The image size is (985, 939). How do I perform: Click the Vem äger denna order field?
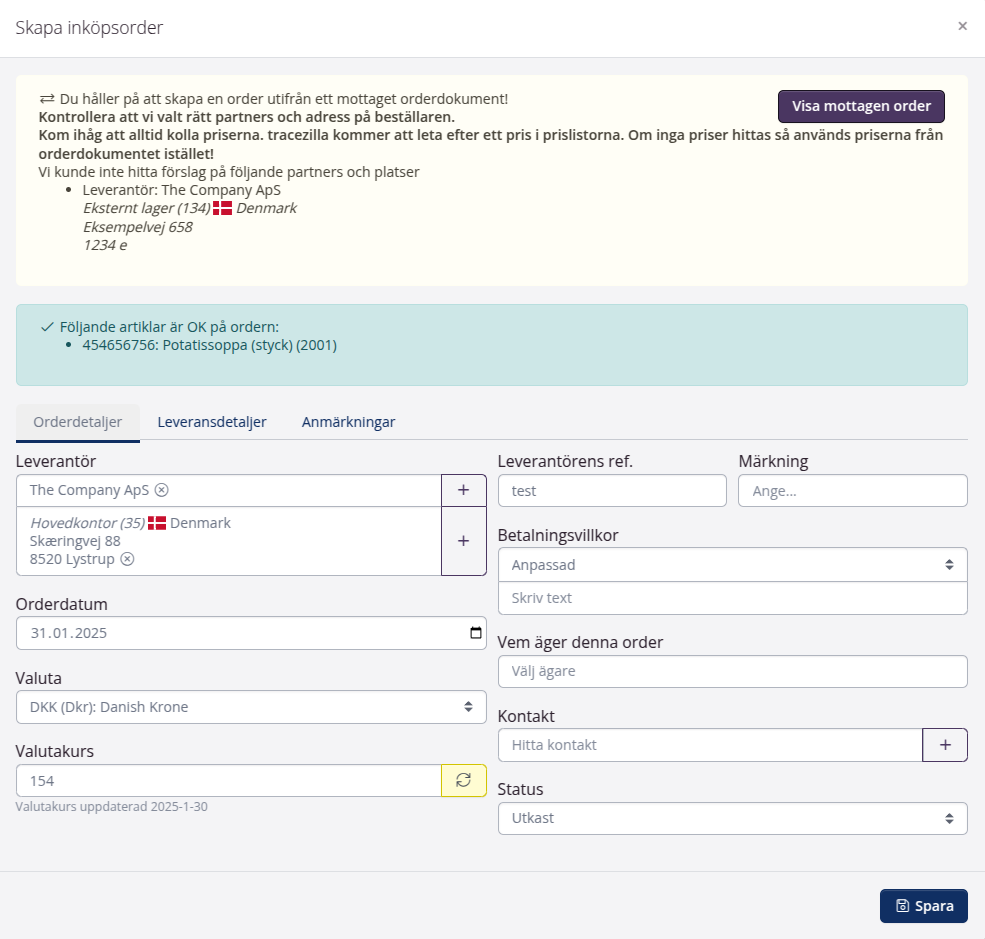[x=732, y=671]
